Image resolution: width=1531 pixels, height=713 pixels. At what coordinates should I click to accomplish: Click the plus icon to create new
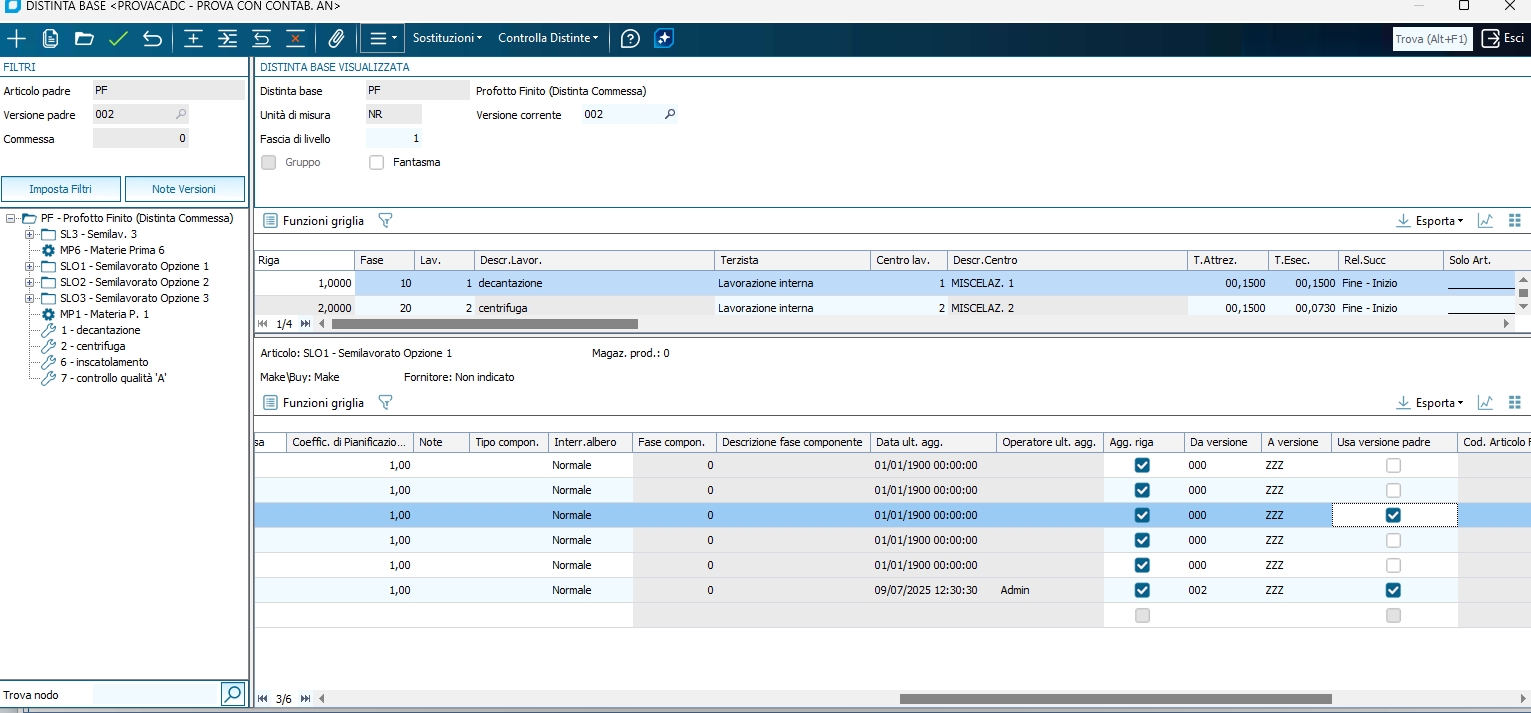[x=17, y=39]
